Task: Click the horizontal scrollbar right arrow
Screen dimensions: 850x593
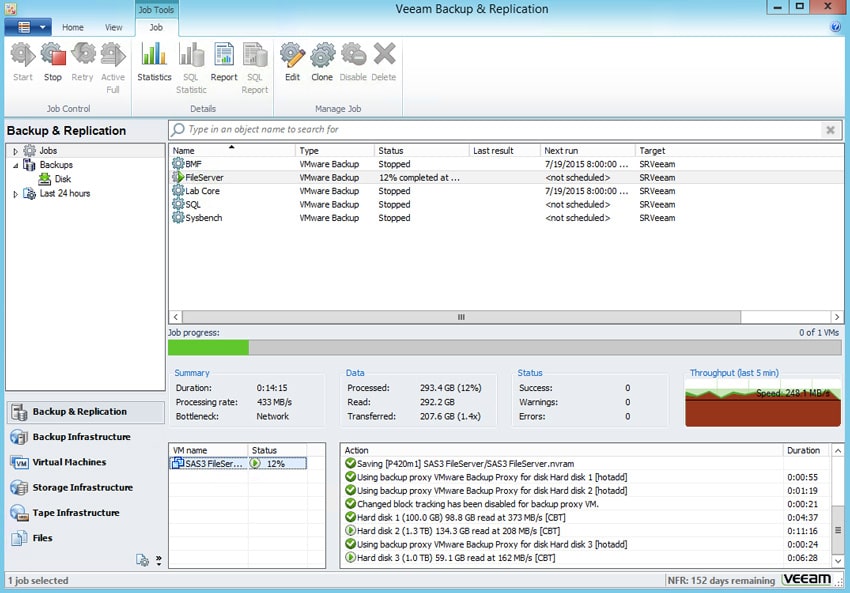Action: pyautogui.click(x=836, y=317)
